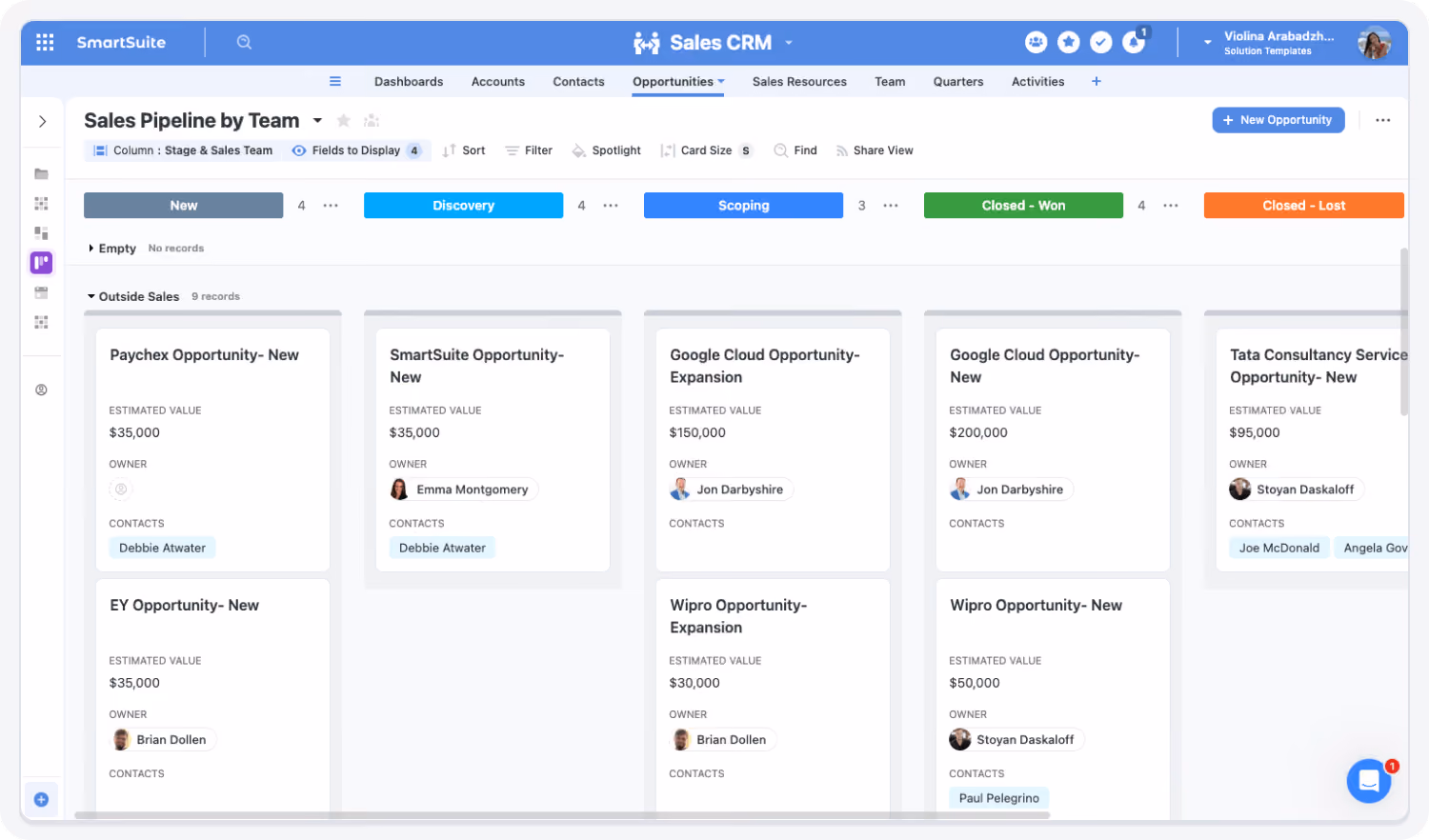Switch to the Activities tab
This screenshot has height=840, width=1429.
[x=1037, y=82]
